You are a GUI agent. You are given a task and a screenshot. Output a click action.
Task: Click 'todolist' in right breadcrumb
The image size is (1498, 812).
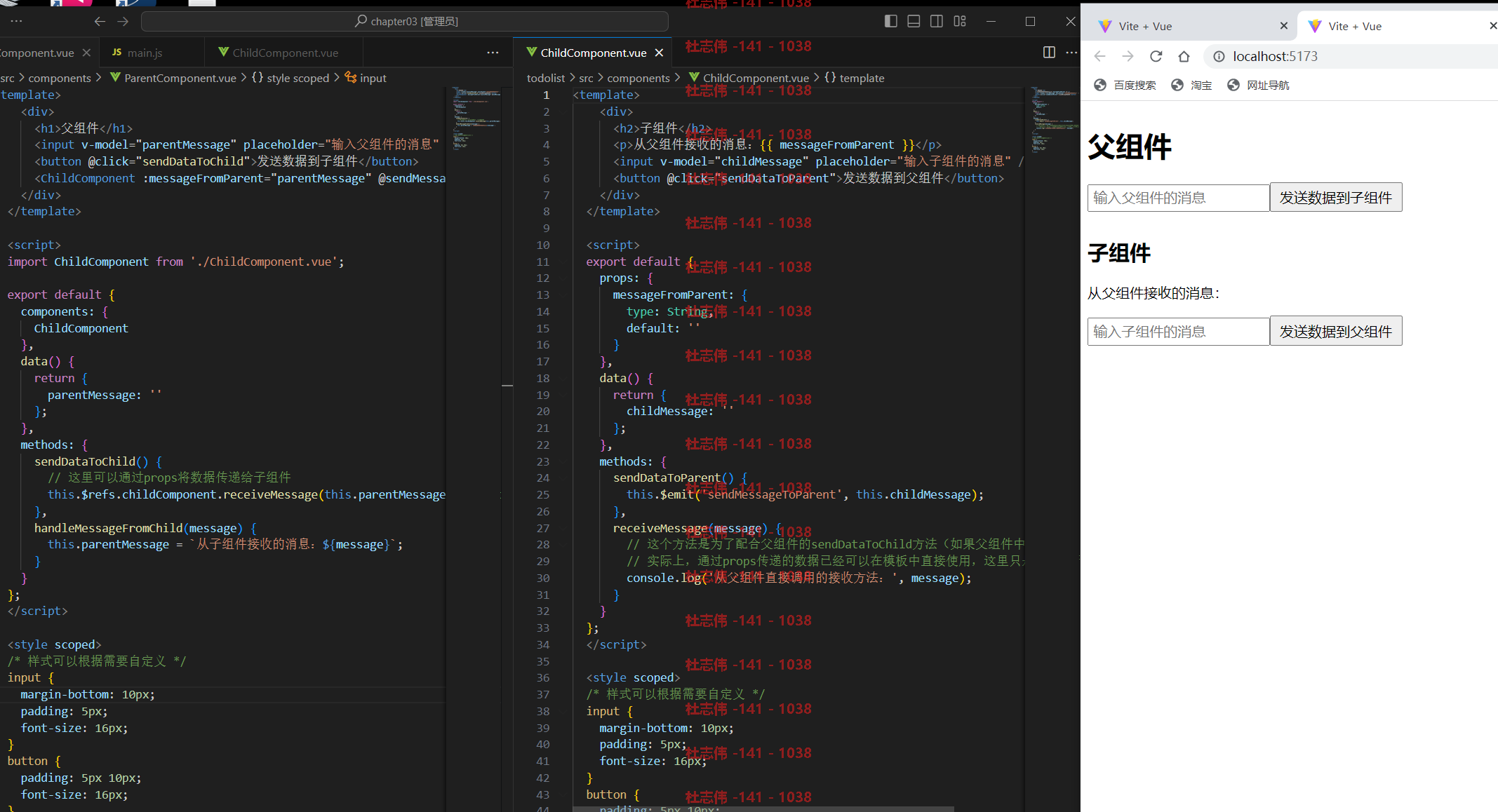(x=546, y=78)
